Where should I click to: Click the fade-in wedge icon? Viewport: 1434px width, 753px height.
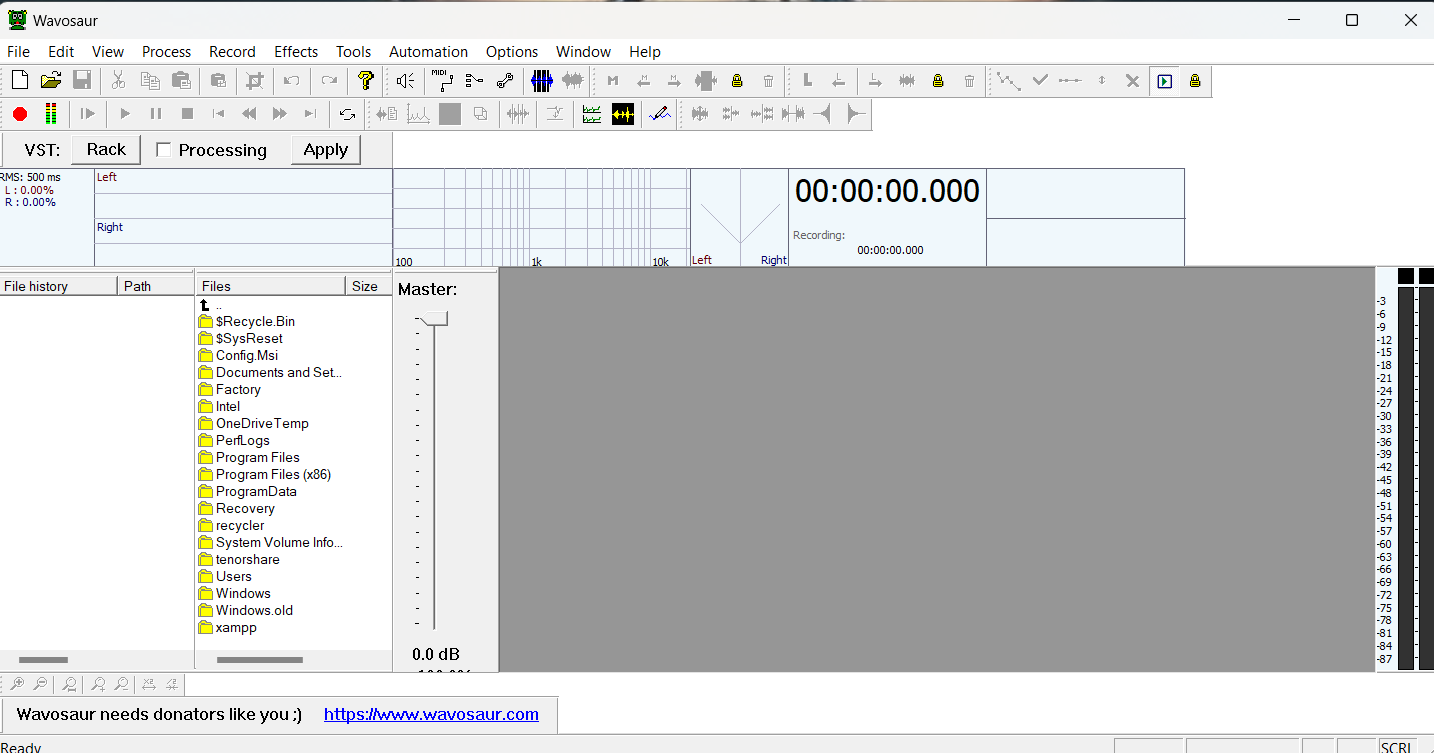824,114
